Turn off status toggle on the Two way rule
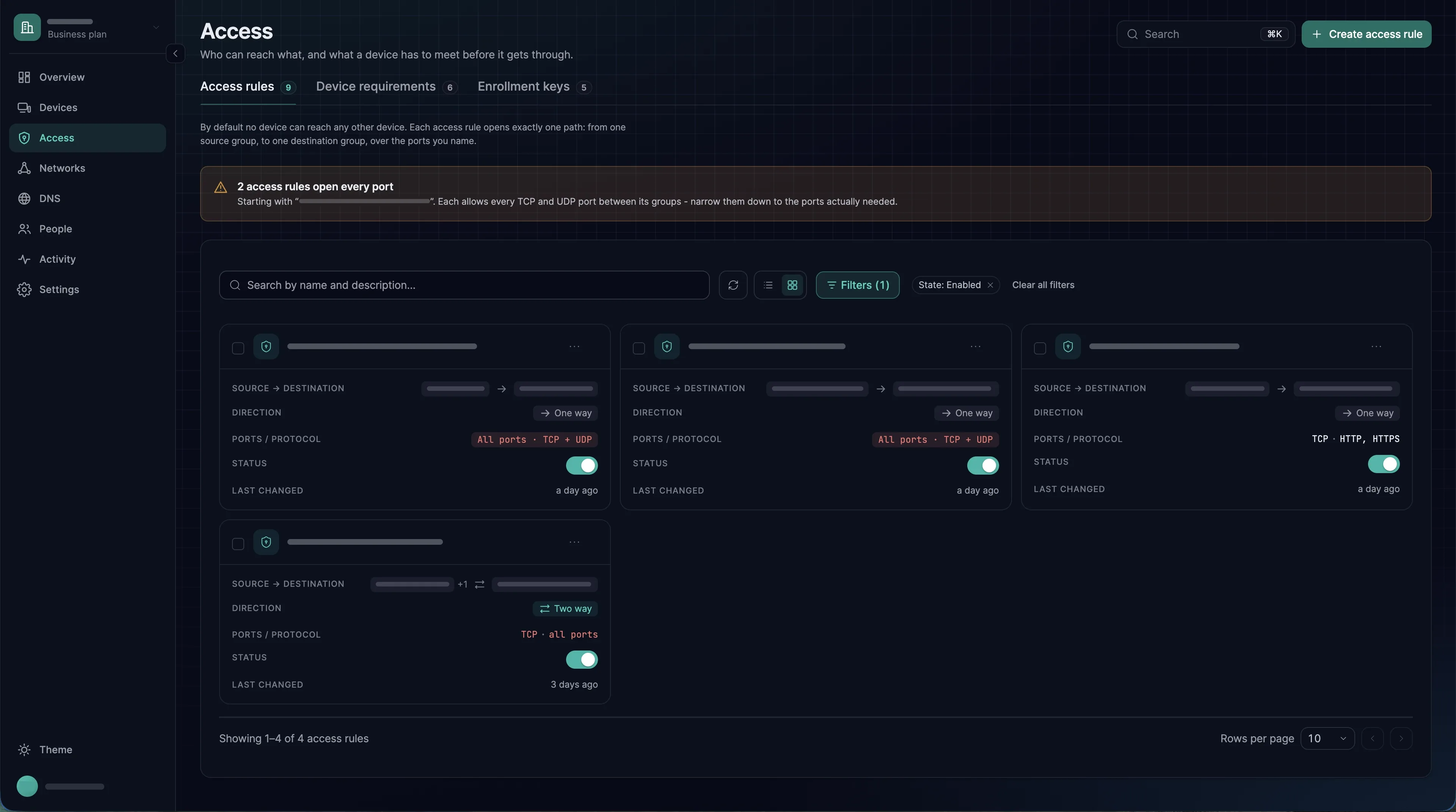 (x=582, y=660)
